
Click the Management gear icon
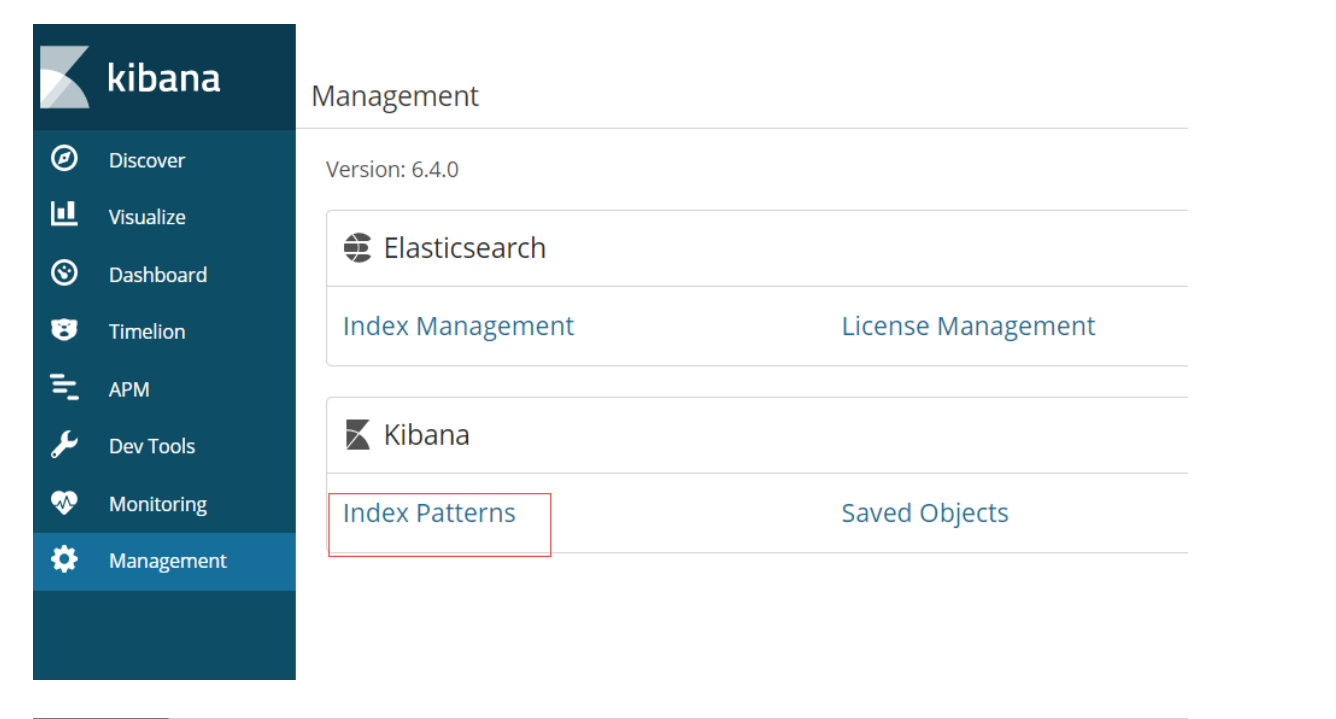pos(64,560)
